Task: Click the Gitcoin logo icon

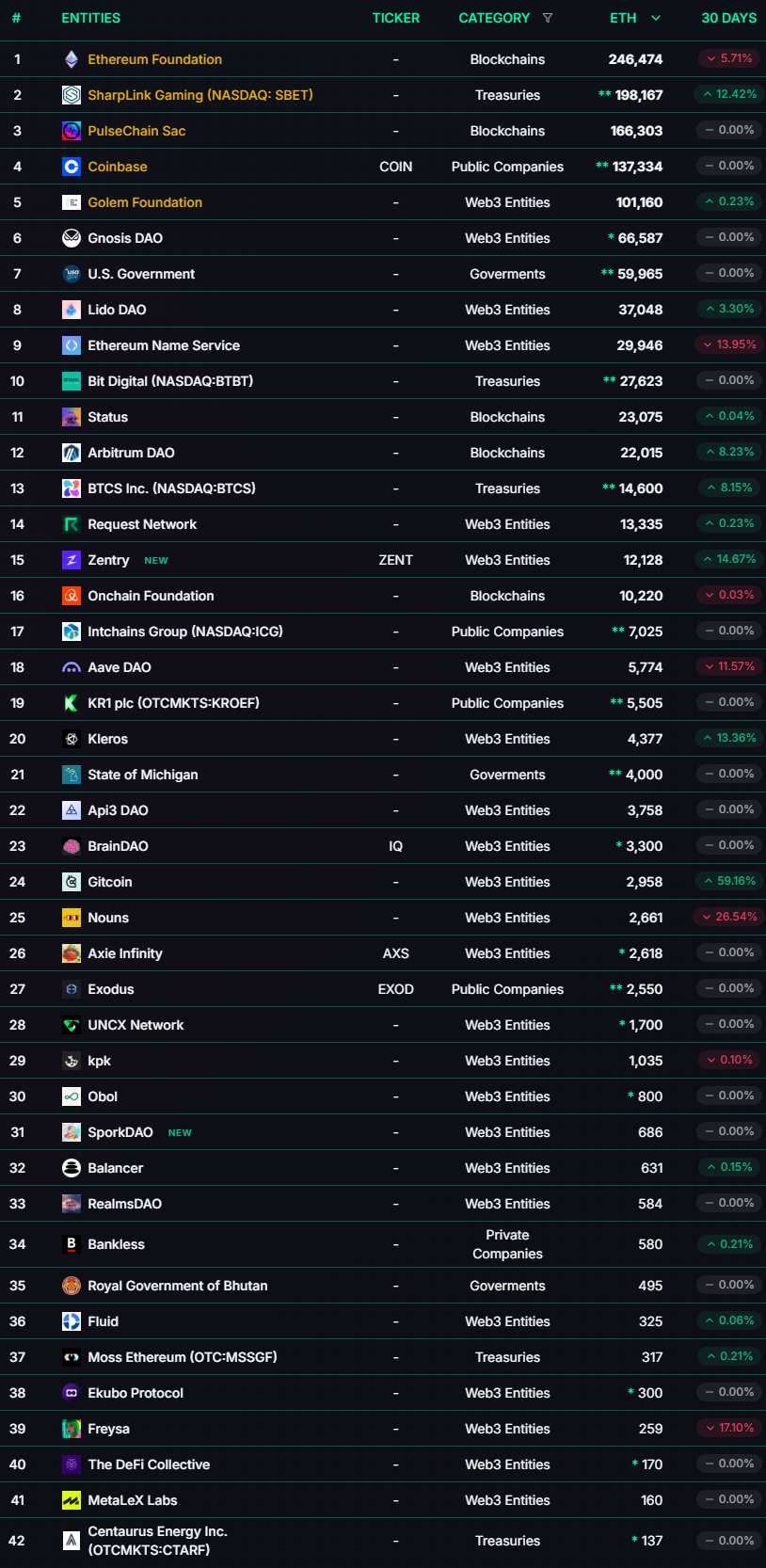Action: (x=72, y=882)
